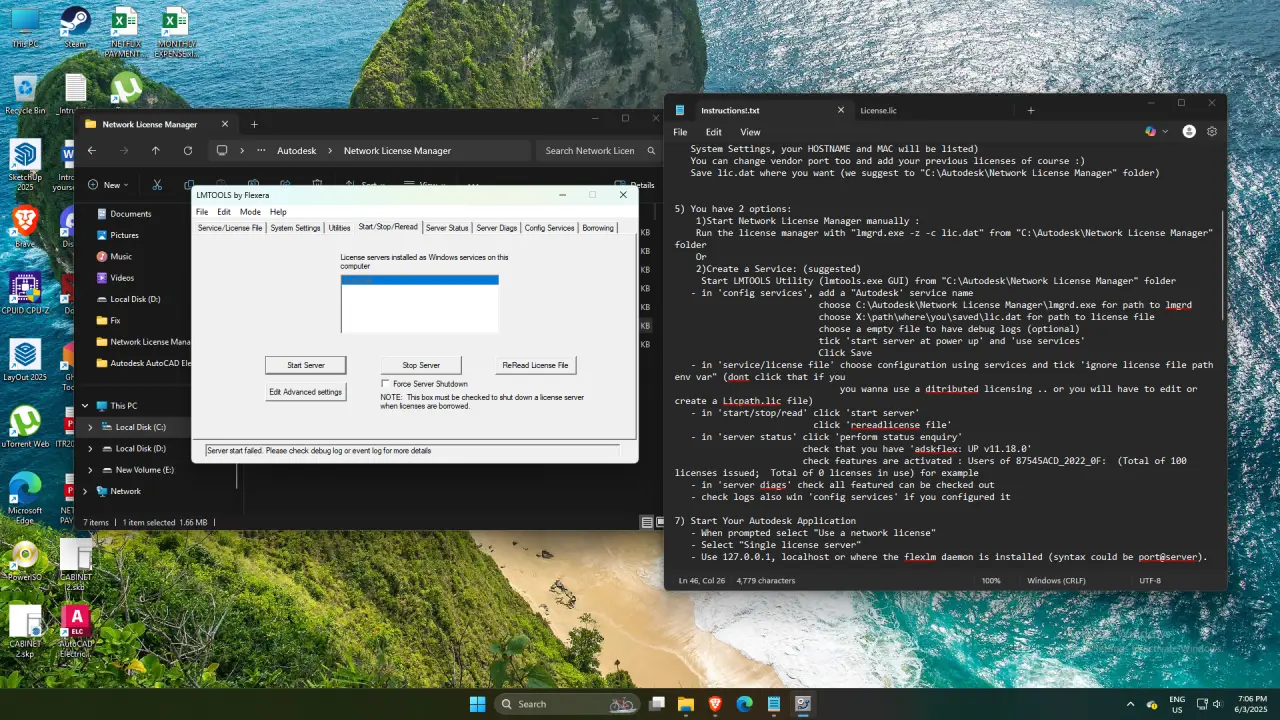Open Documents in the Explorer sidebar
The height and width of the screenshot is (720, 1280).
click(130, 214)
